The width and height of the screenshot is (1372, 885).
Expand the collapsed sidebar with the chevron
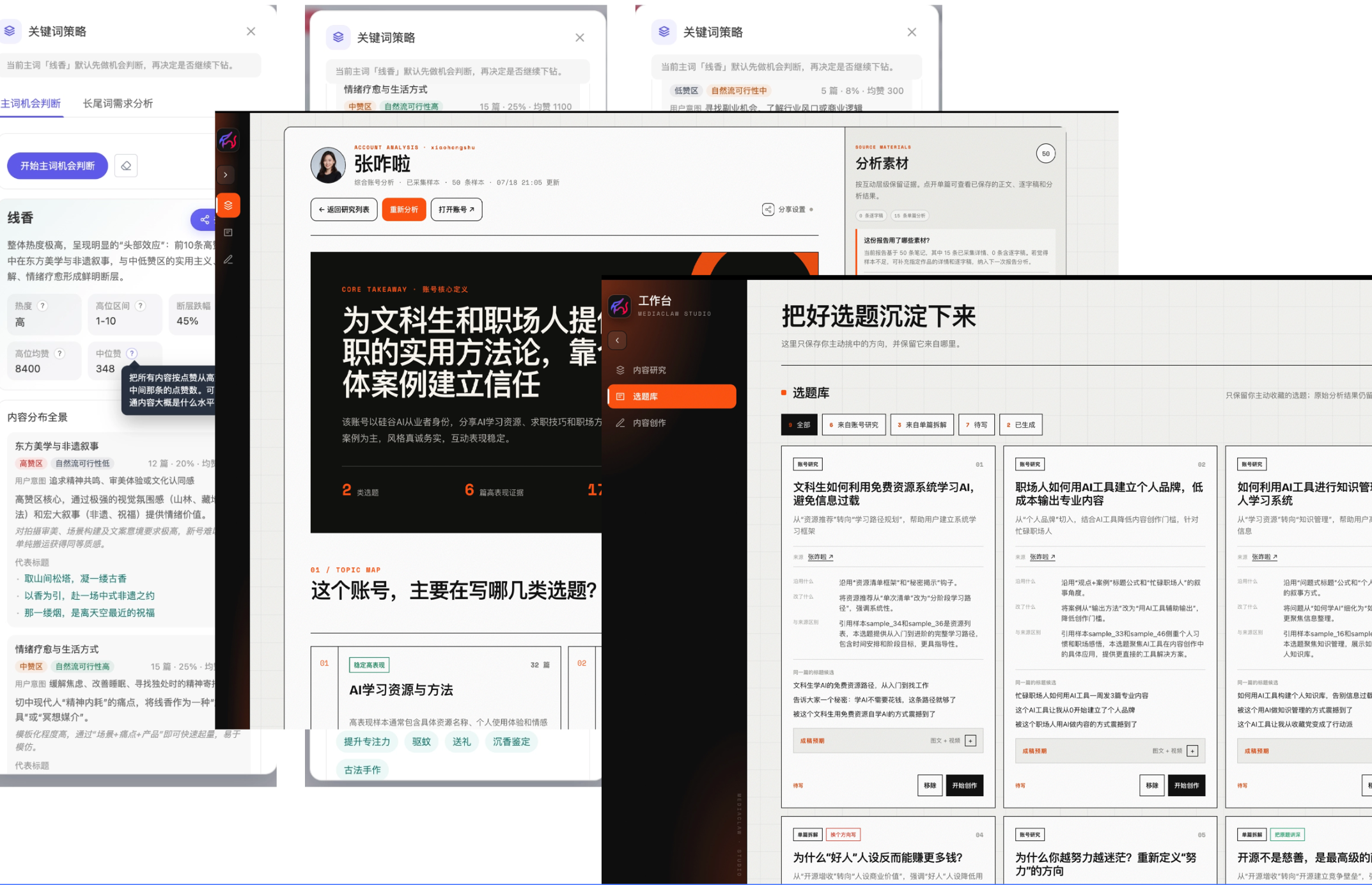pyautogui.click(x=226, y=175)
